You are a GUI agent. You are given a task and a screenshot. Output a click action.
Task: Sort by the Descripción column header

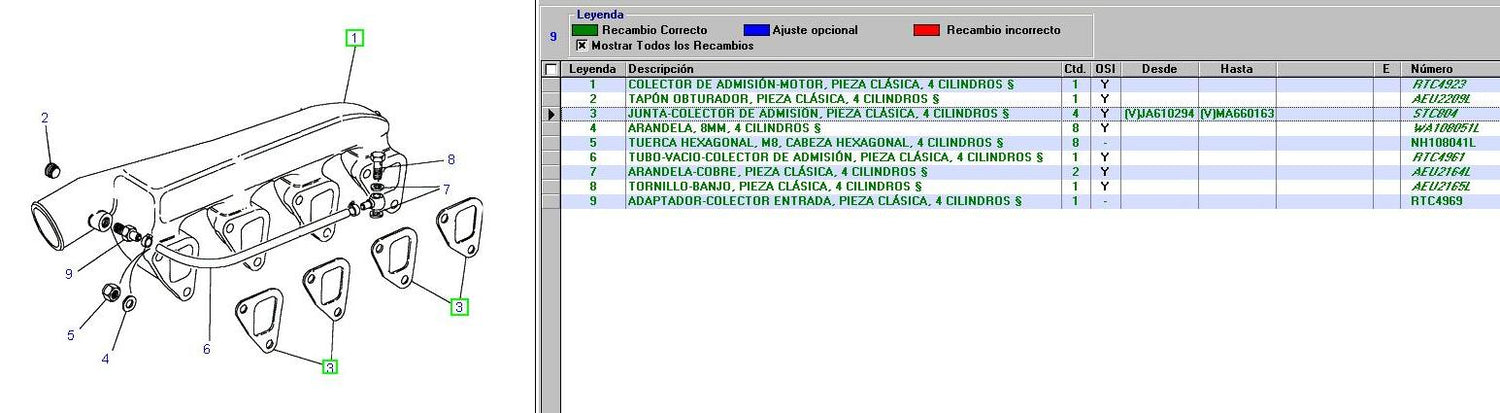842,69
